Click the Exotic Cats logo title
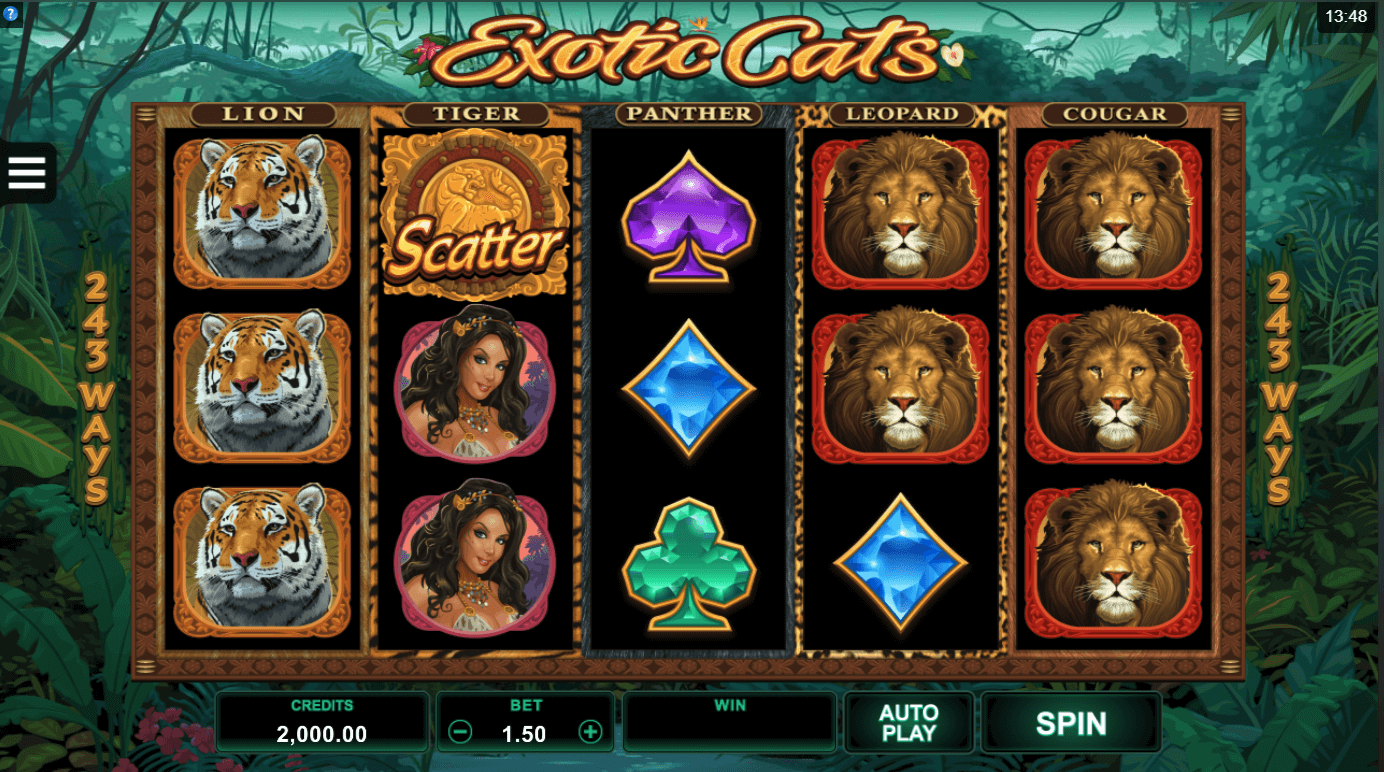This screenshot has width=1384, height=772. [690, 51]
